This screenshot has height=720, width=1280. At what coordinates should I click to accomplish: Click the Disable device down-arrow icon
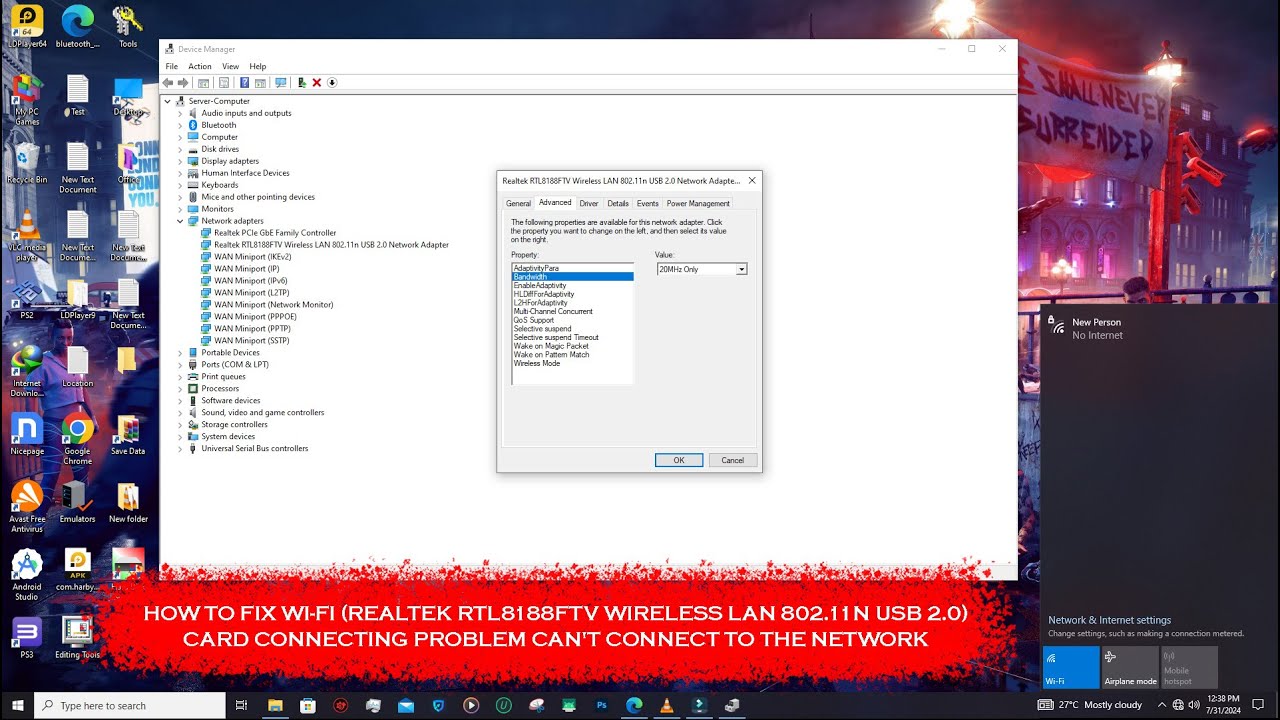point(332,82)
